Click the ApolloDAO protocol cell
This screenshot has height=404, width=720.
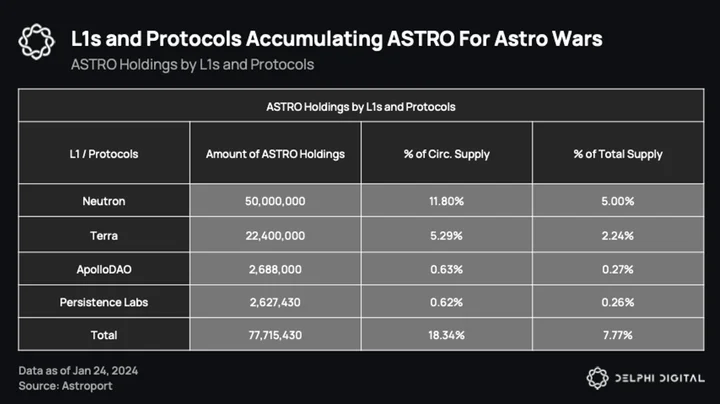point(104,269)
